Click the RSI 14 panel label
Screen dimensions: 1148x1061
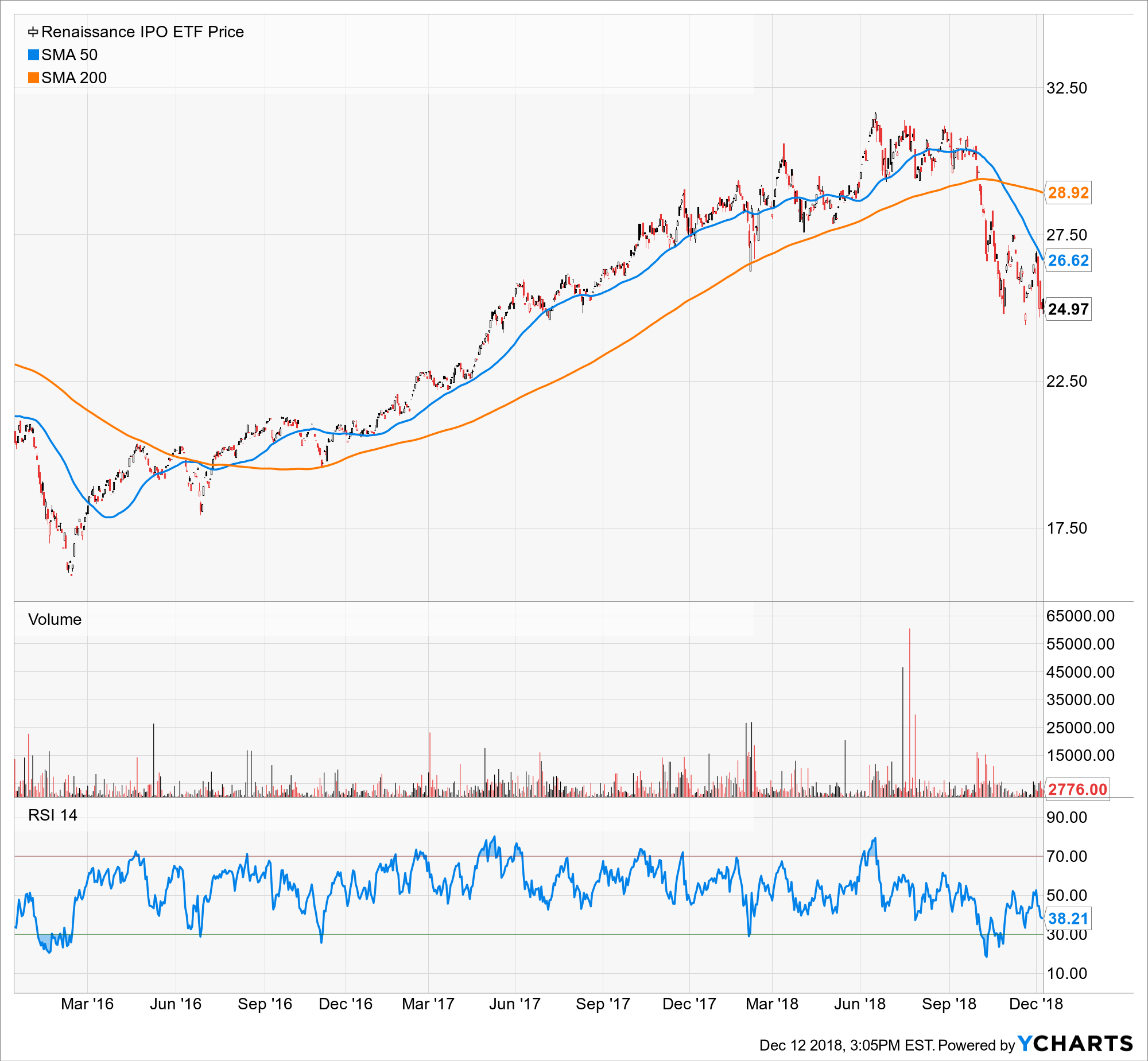[x=53, y=815]
